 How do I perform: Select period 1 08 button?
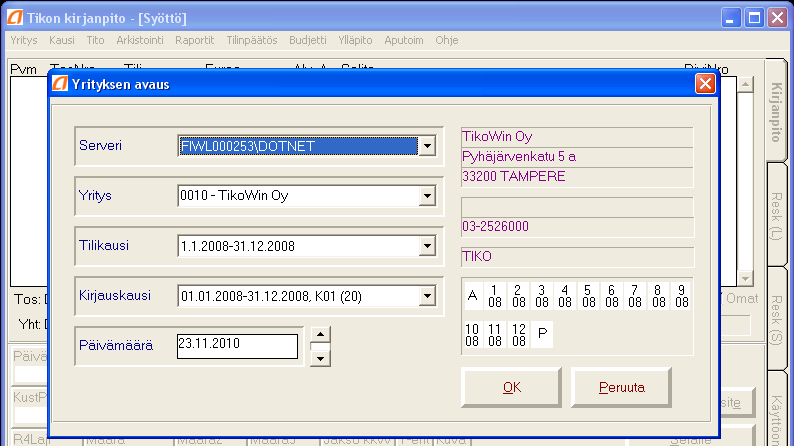(495, 296)
